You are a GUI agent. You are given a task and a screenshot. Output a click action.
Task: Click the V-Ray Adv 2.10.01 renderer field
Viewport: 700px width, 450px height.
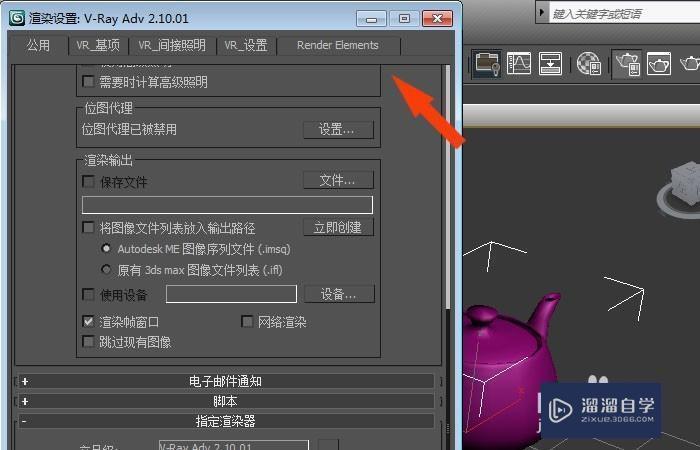click(234, 445)
